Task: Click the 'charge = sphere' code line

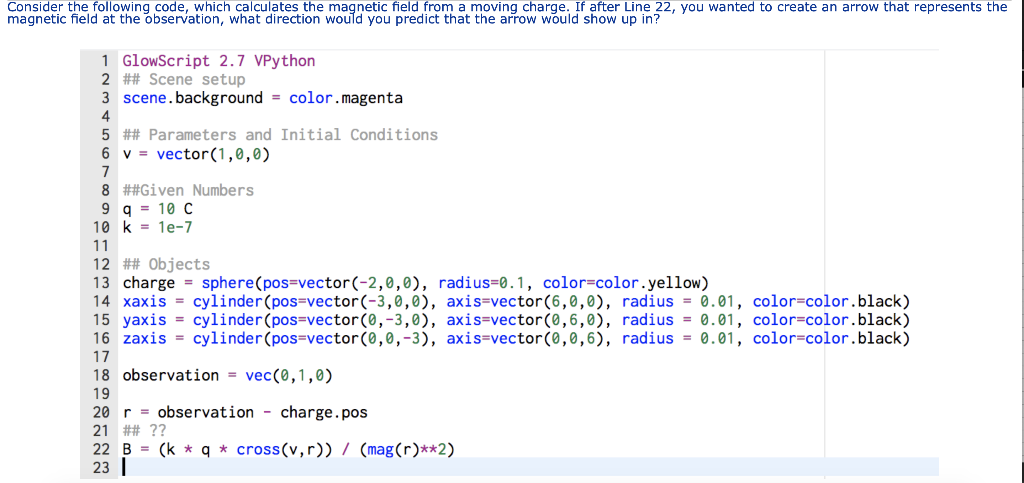Action: coord(415,283)
